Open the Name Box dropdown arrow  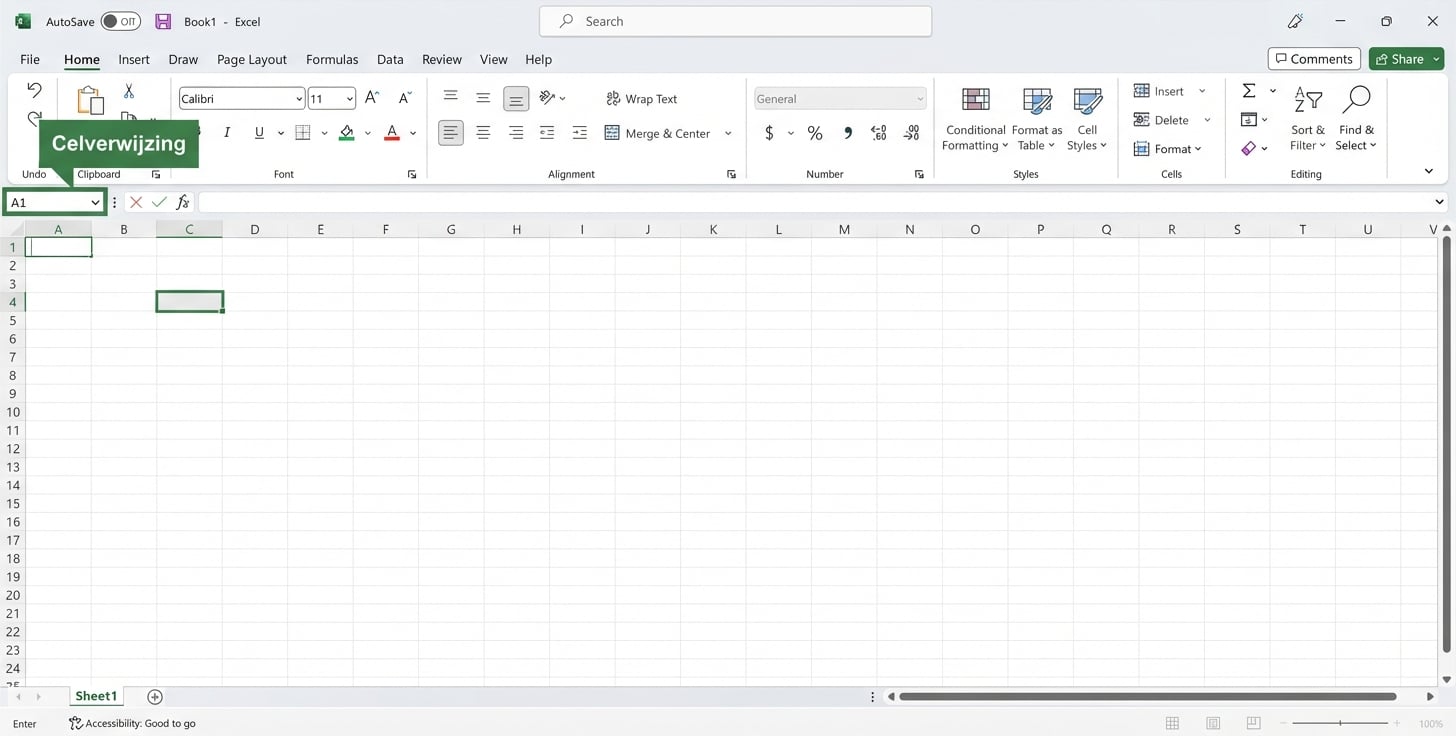tap(95, 203)
